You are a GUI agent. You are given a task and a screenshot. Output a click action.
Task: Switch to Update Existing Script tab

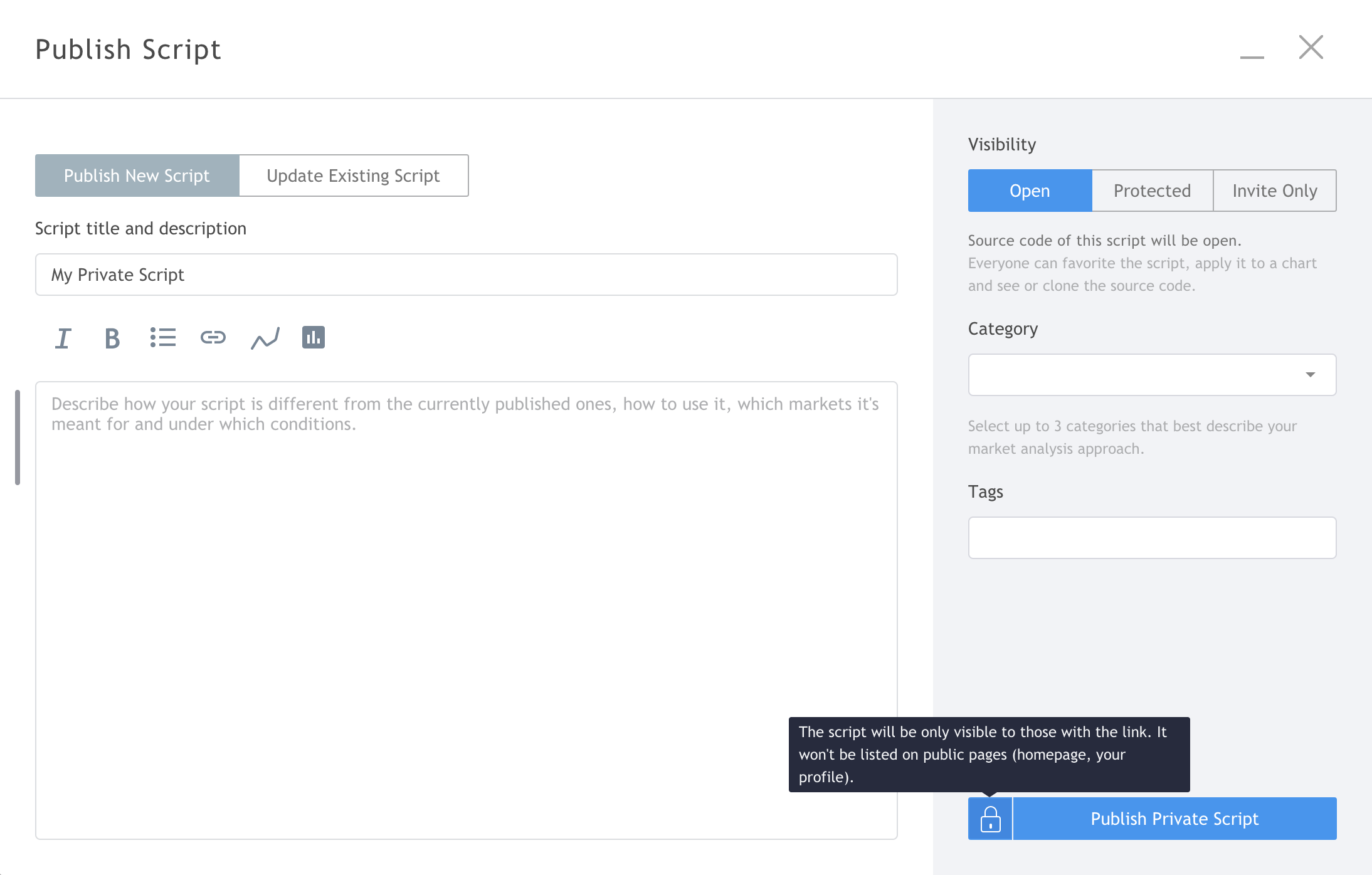[353, 176]
